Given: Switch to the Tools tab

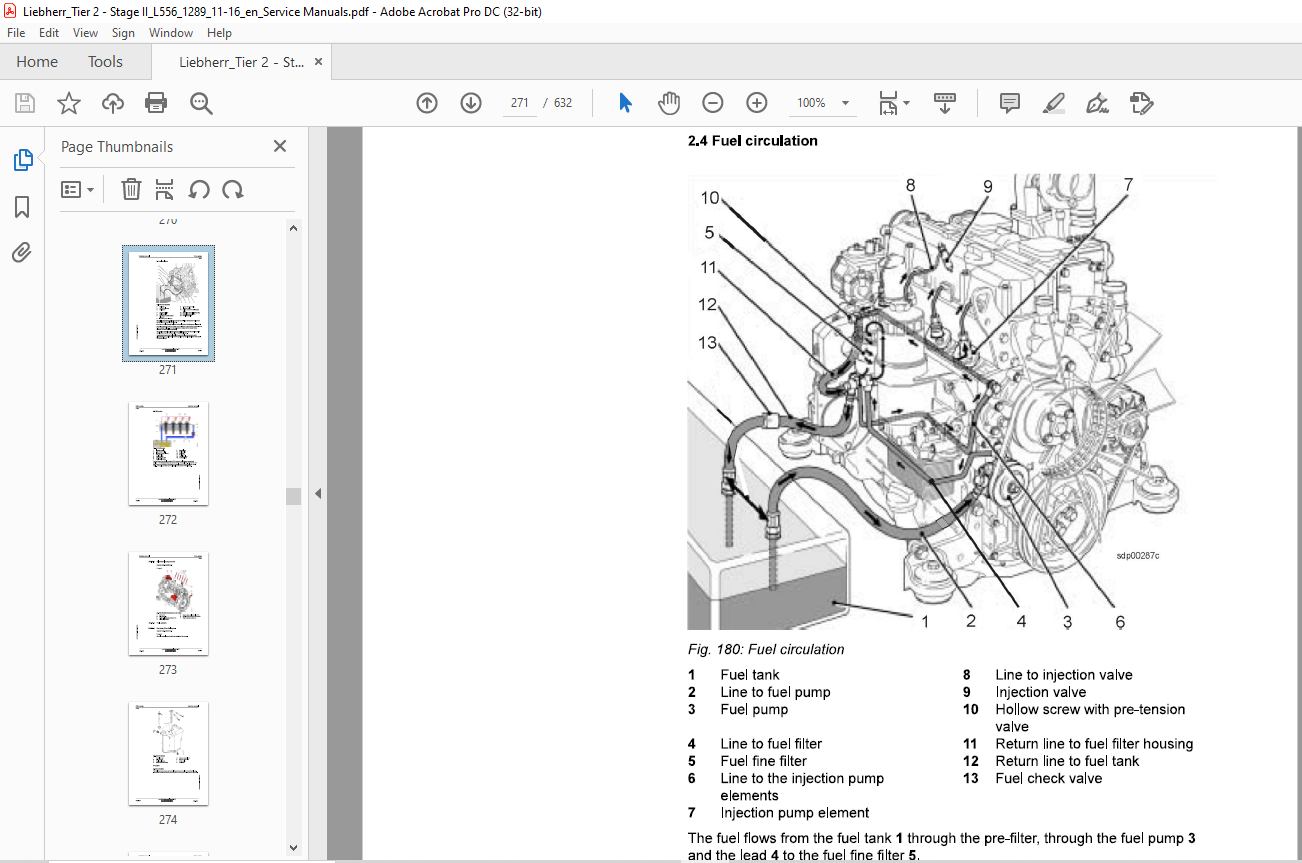Looking at the screenshot, I should 105,62.
